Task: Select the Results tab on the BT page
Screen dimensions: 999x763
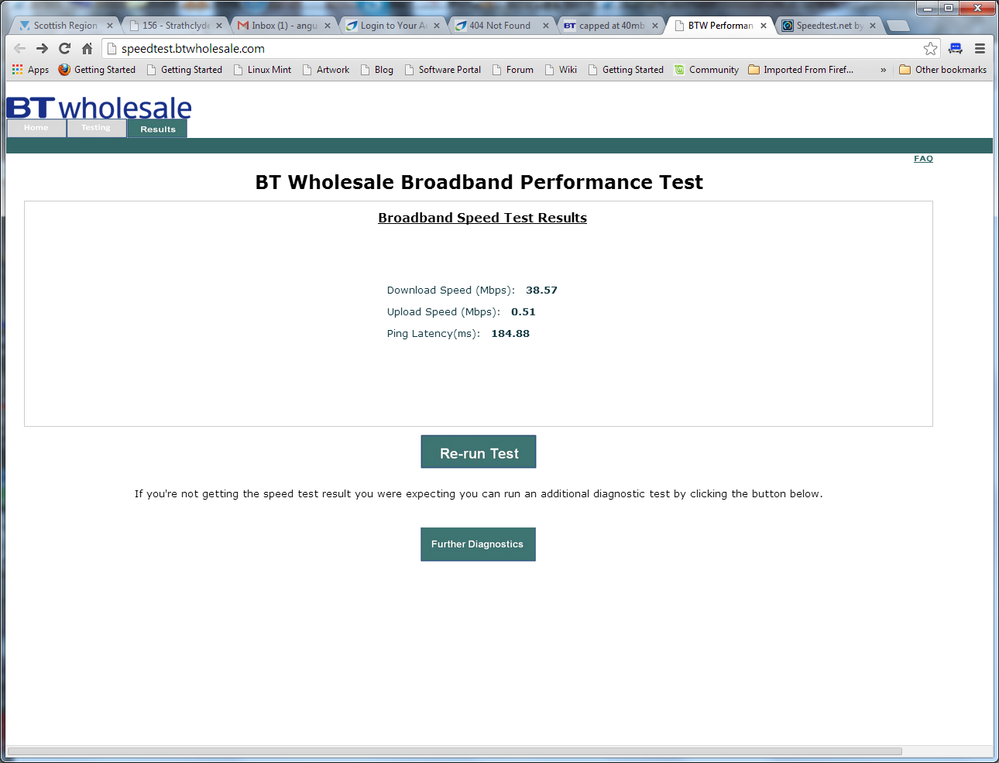Action: click(x=156, y=129)
